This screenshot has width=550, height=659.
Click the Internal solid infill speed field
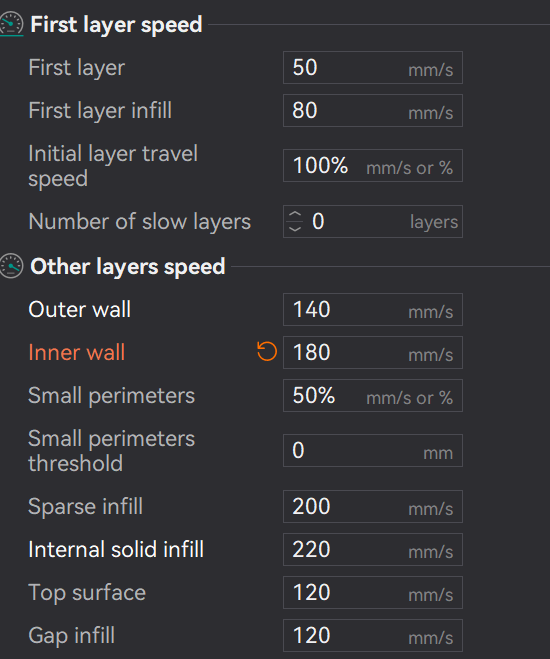[x=373, y=550]
